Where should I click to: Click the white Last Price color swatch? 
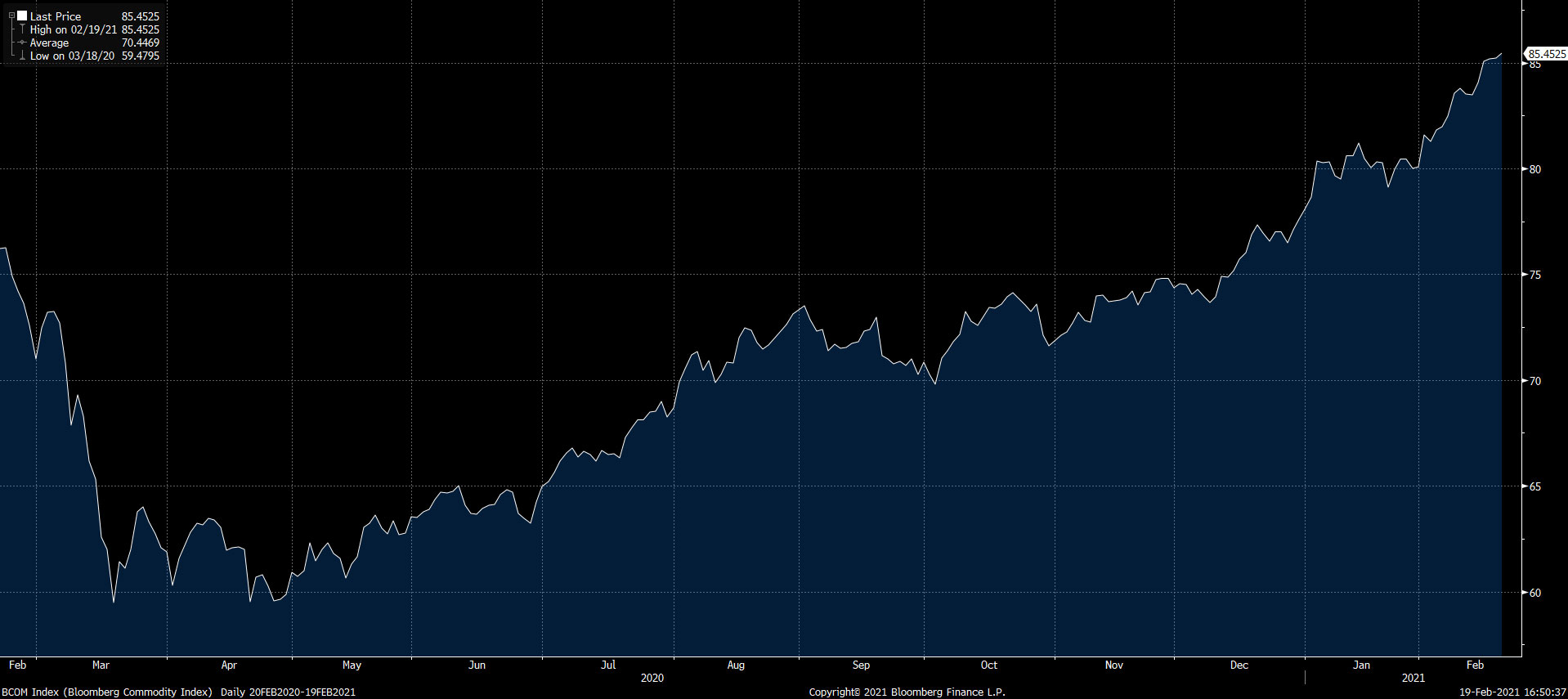point(22,16)
